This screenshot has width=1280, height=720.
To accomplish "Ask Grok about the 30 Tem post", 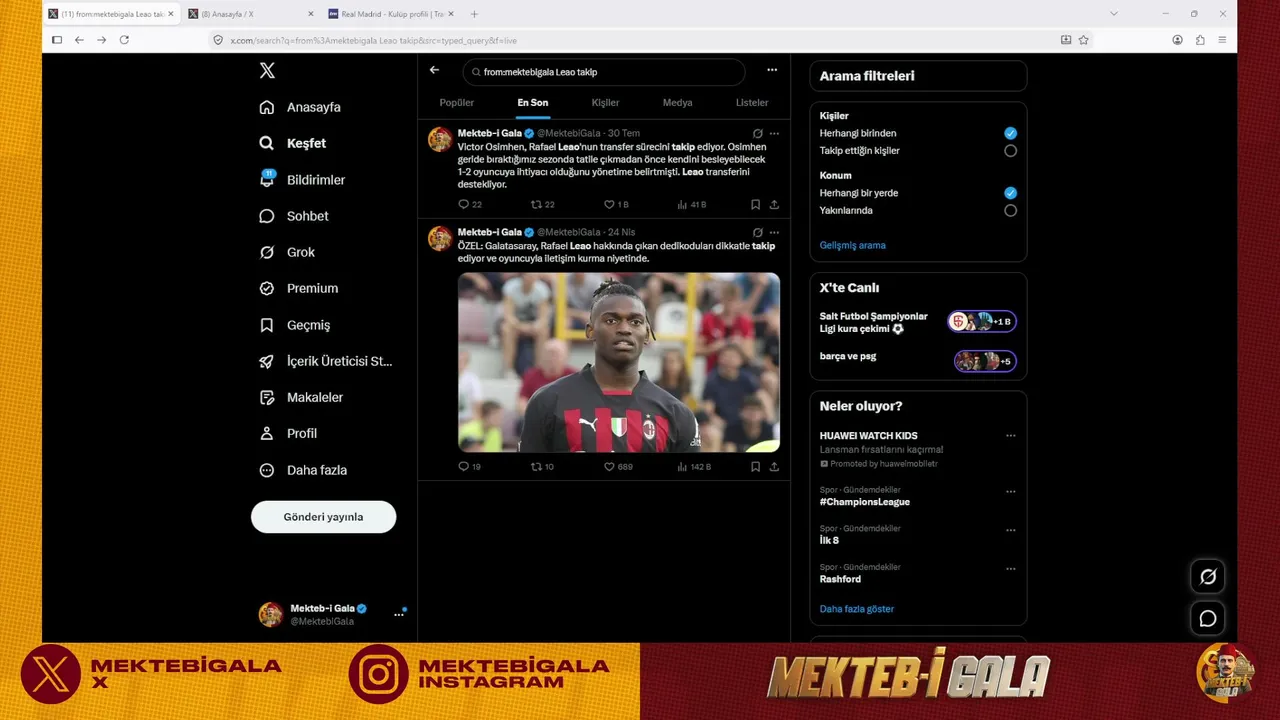I will [757, 133].
